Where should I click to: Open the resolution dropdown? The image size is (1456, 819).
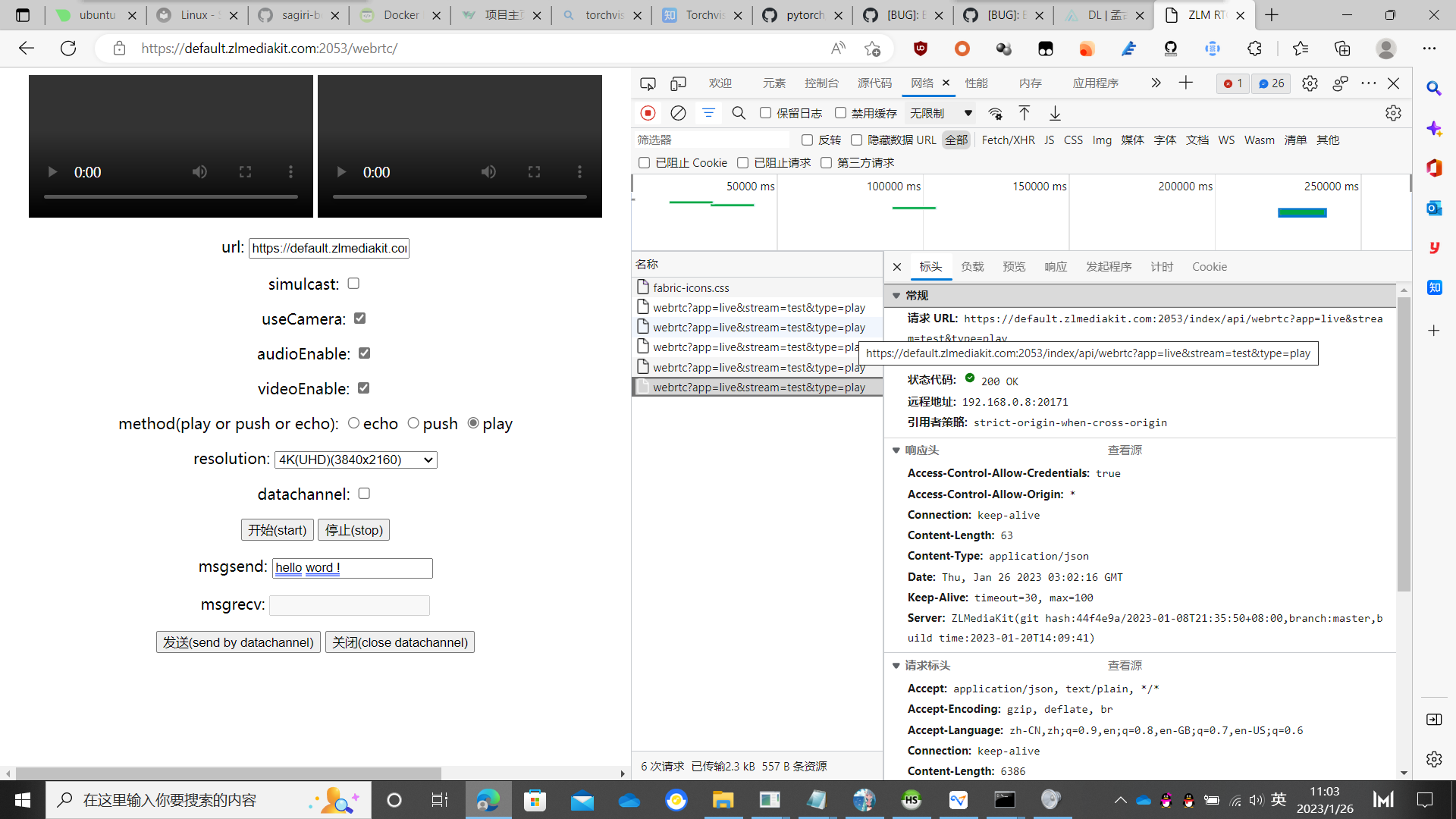(x=354, y=460)
